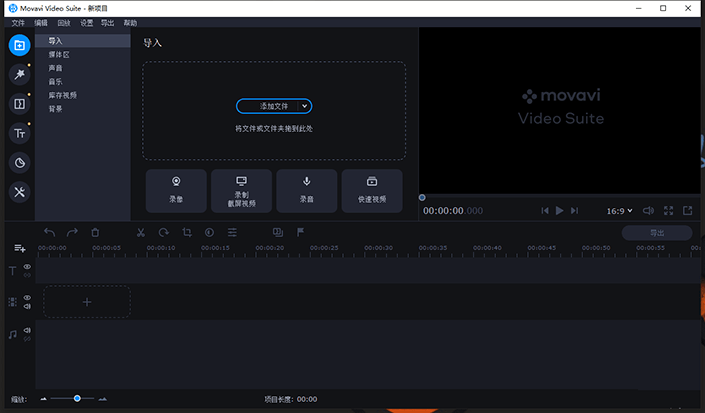Click the 录制截屏视频 screen recording button
The height and width of the screenshot is (413, 705).
pyautogui.click(x=241, y=191)
